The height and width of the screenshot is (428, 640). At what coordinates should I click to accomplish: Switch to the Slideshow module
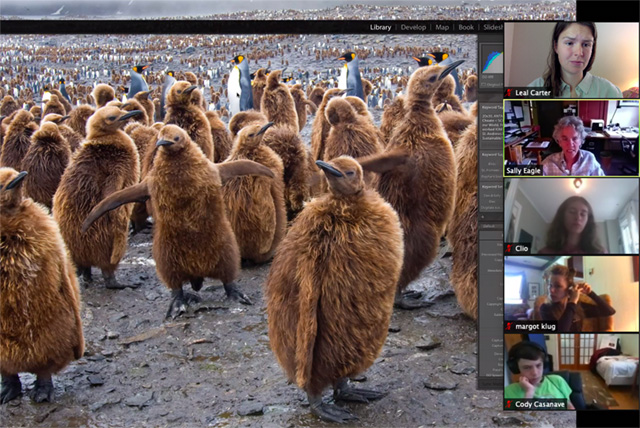(492, 27)
